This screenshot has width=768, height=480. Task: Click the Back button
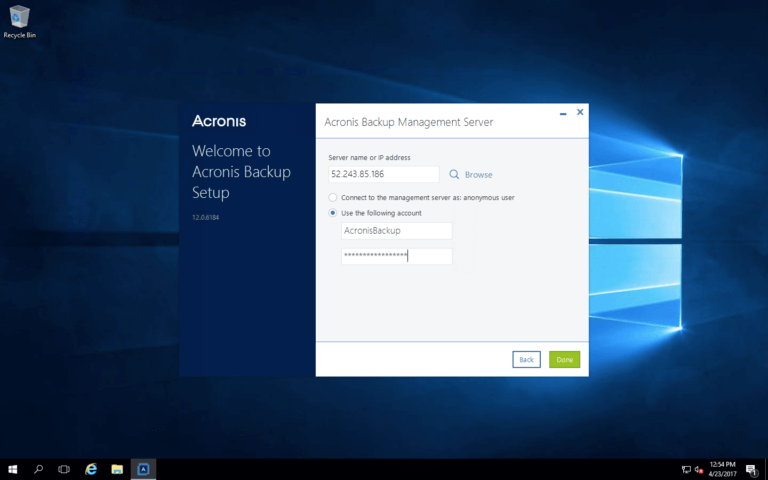pos(527,360)
